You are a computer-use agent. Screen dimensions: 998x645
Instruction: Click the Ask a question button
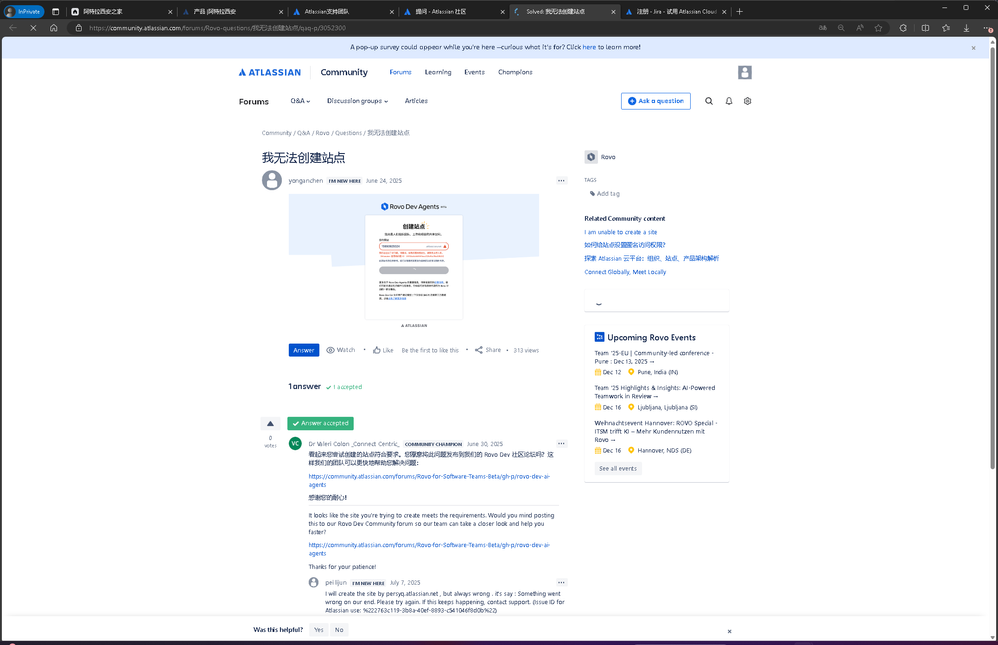pyautogui.click(x=656, y=101)
